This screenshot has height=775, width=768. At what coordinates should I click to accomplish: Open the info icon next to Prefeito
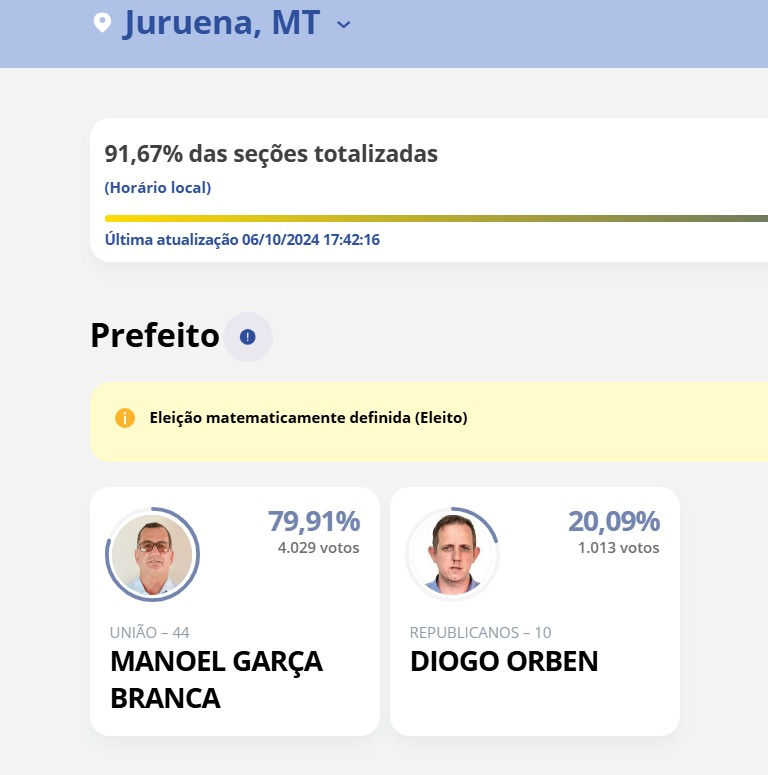click(248, 337)
